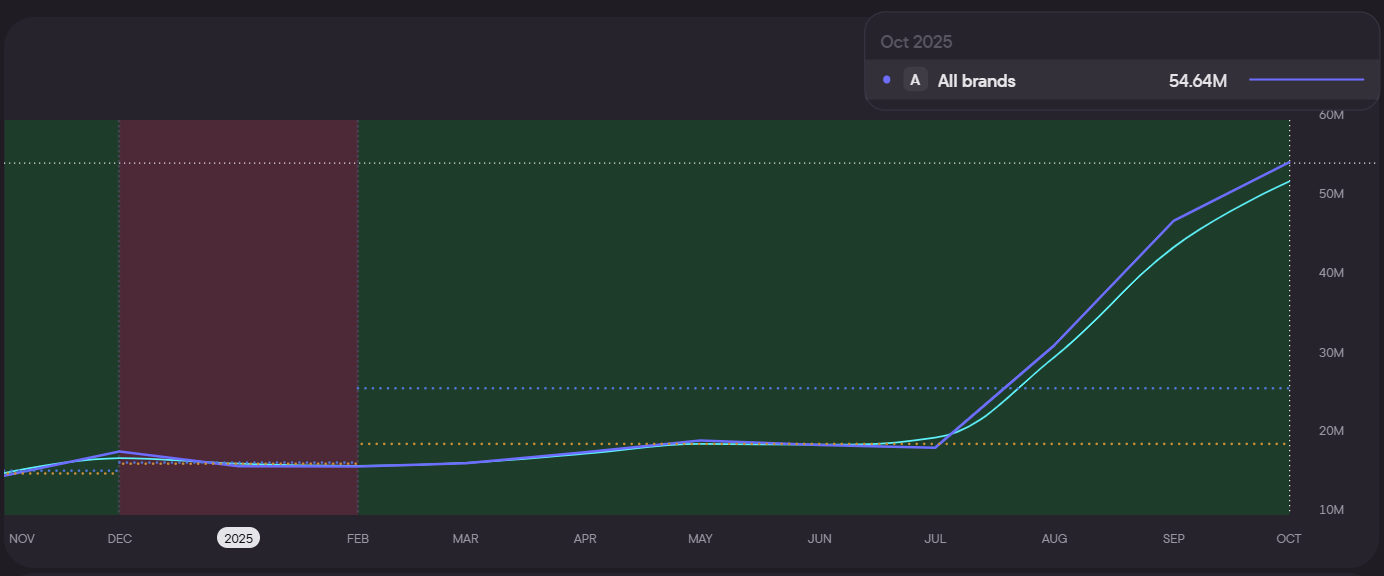Image resolution: width=1384 pixels, height=576 pixels.
Task: Click the purple line swatch in legend
Action: (1306, 80)
